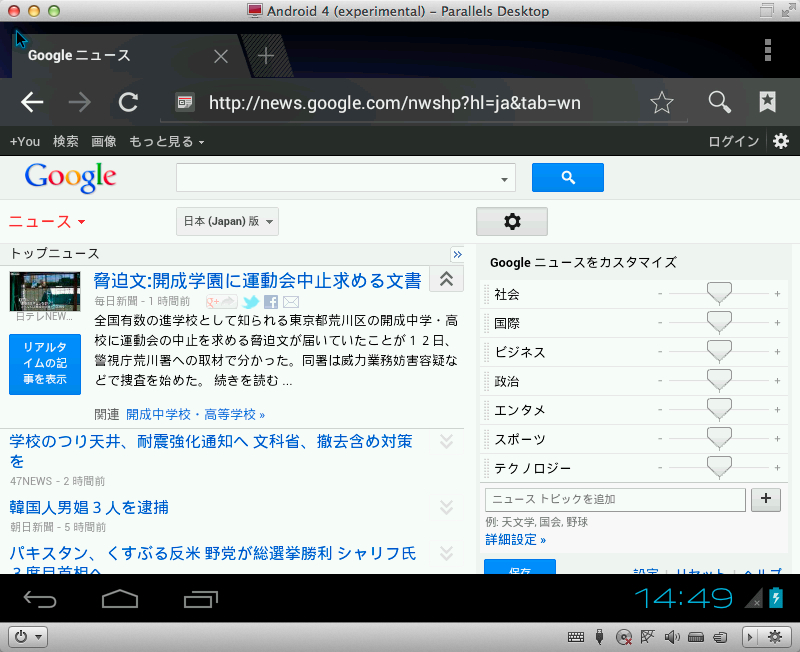Viewport: 800px width, 652px height.
Task: Expand the 韓国人男娼 story chevron
Action: (446, 507)
